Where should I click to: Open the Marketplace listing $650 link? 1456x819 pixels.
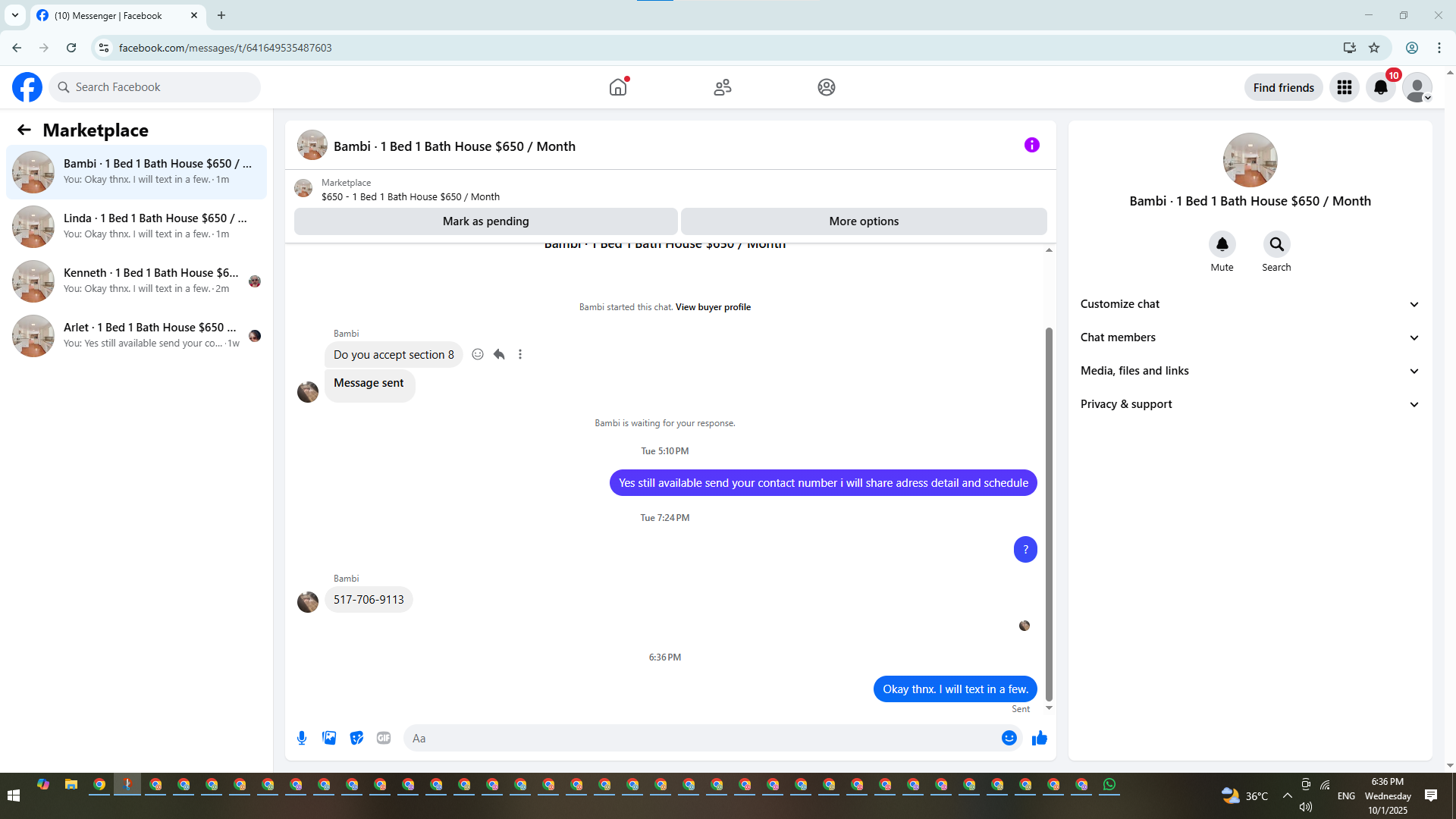(410, 197)
